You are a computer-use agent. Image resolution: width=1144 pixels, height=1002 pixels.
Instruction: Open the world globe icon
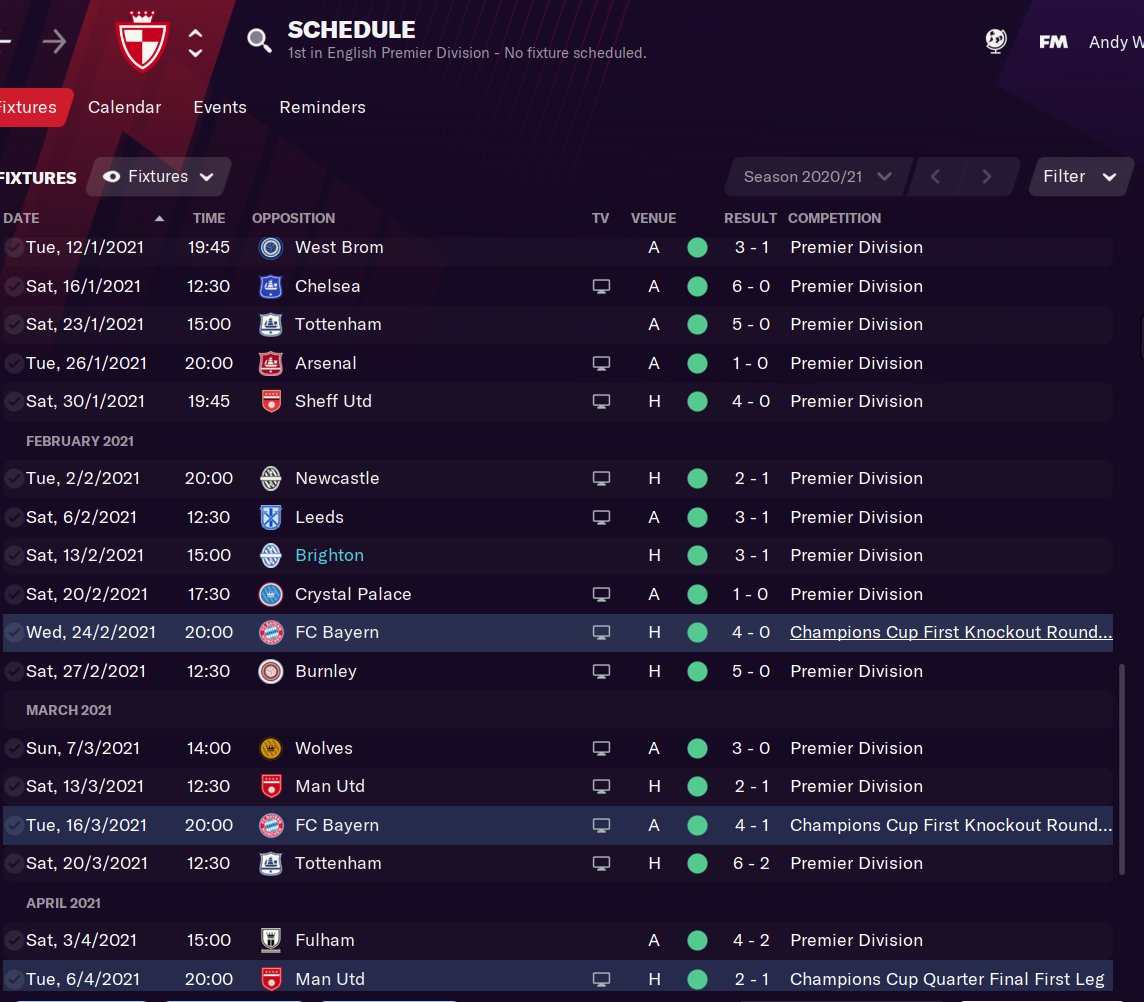pyautogui.click(x=996, y=41)
